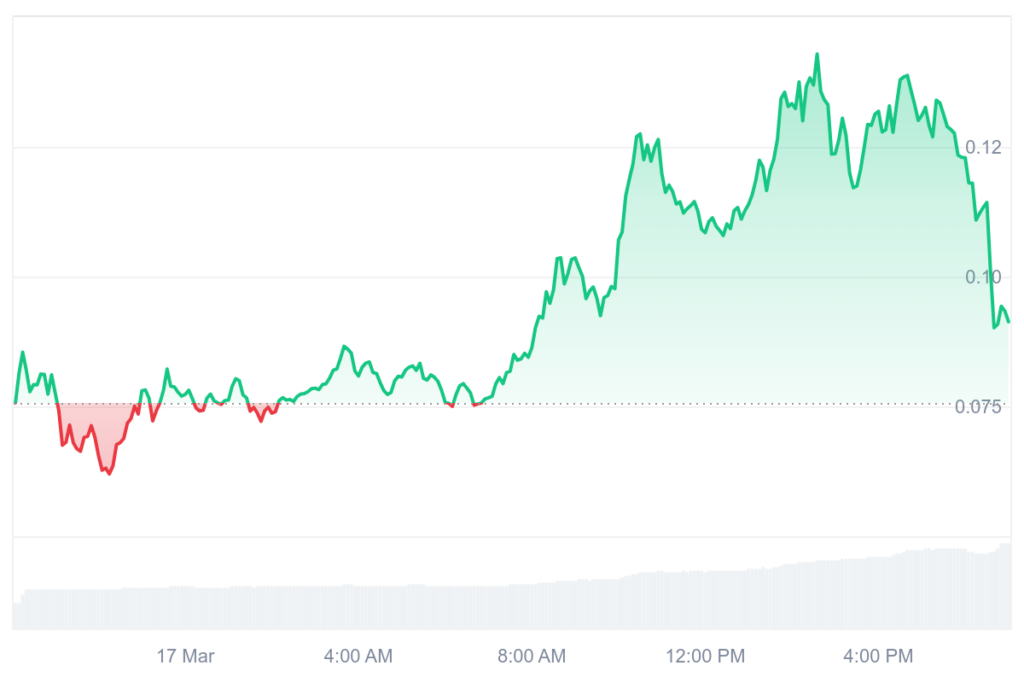Click the lowest point of the red dip
The width and height of the screenshot is (1024, 683).
pyautogui.click(x=109, y=473)
